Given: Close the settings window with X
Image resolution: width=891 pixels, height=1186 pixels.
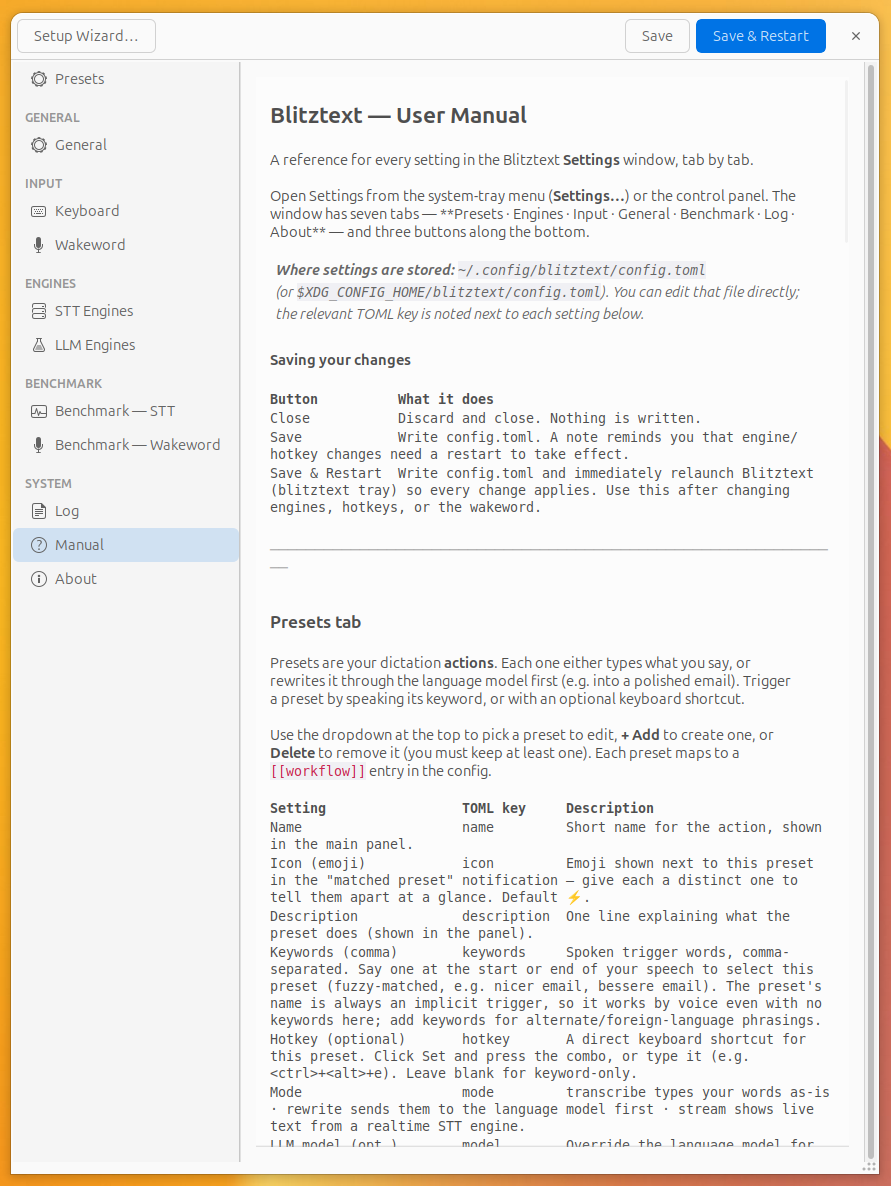Looking at the screenshot, I should (856, 36).
